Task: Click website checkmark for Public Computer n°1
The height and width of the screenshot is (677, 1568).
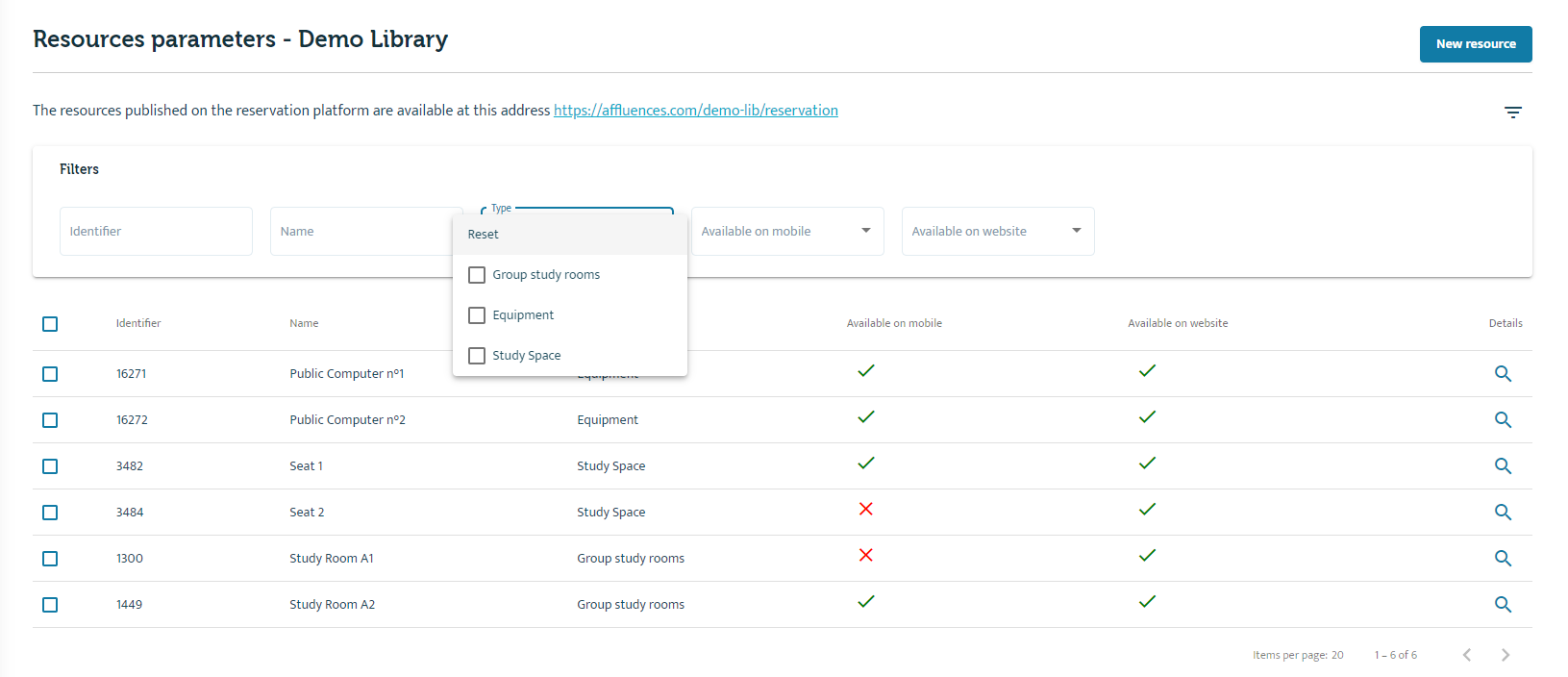Action: (1147, 370)
